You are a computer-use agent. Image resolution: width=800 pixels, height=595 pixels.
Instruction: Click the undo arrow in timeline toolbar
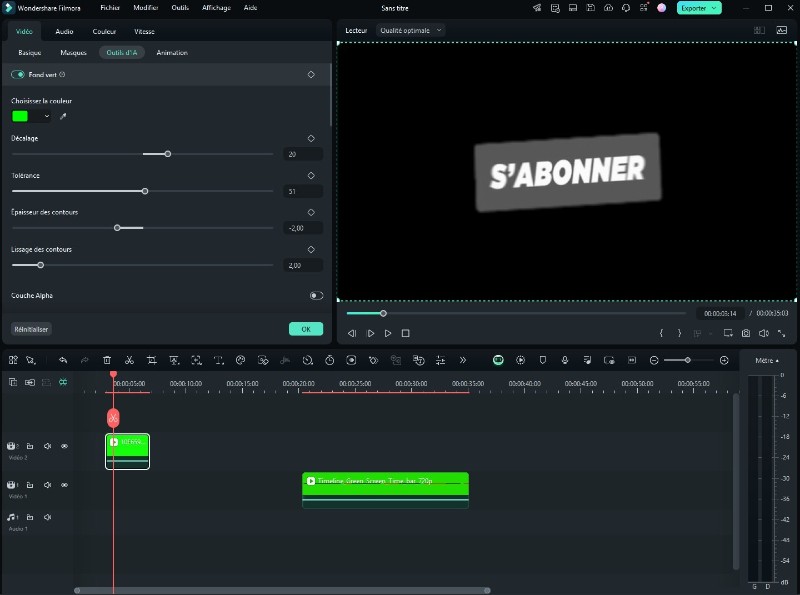tap(63, 360)
